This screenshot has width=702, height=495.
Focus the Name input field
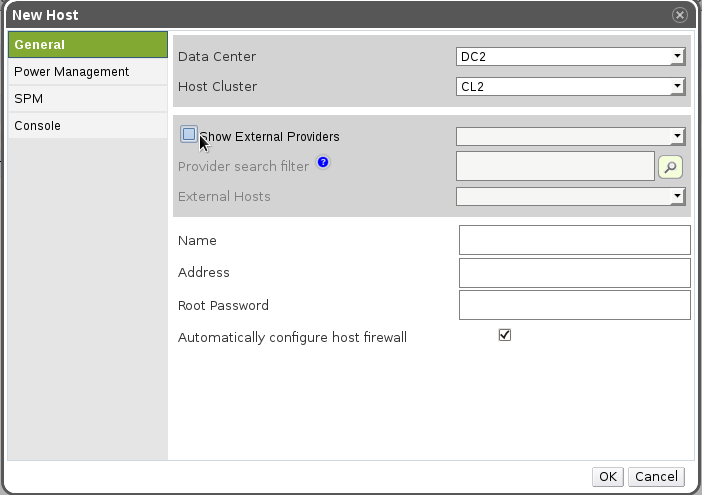click(574, 240)
